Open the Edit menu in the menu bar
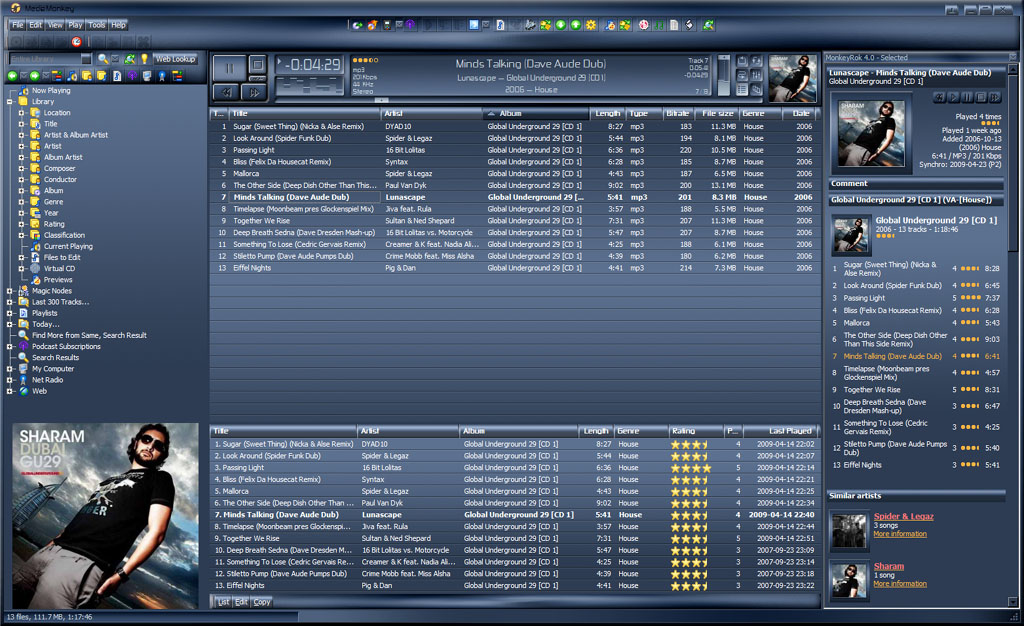The width and height of the screenshot is (1024, 626). (35, 25)
